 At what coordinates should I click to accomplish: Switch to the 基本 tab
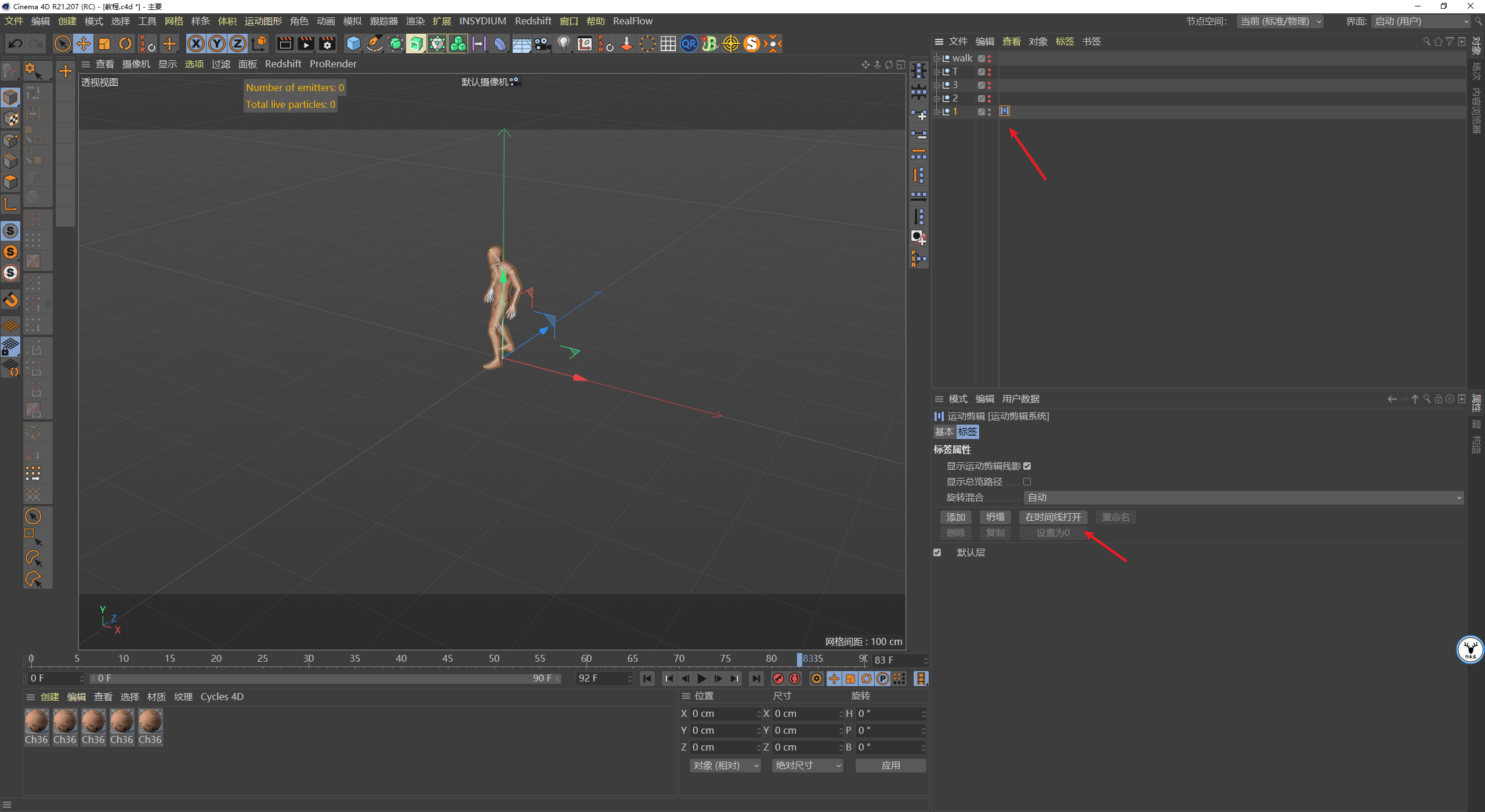coord(944,432)
